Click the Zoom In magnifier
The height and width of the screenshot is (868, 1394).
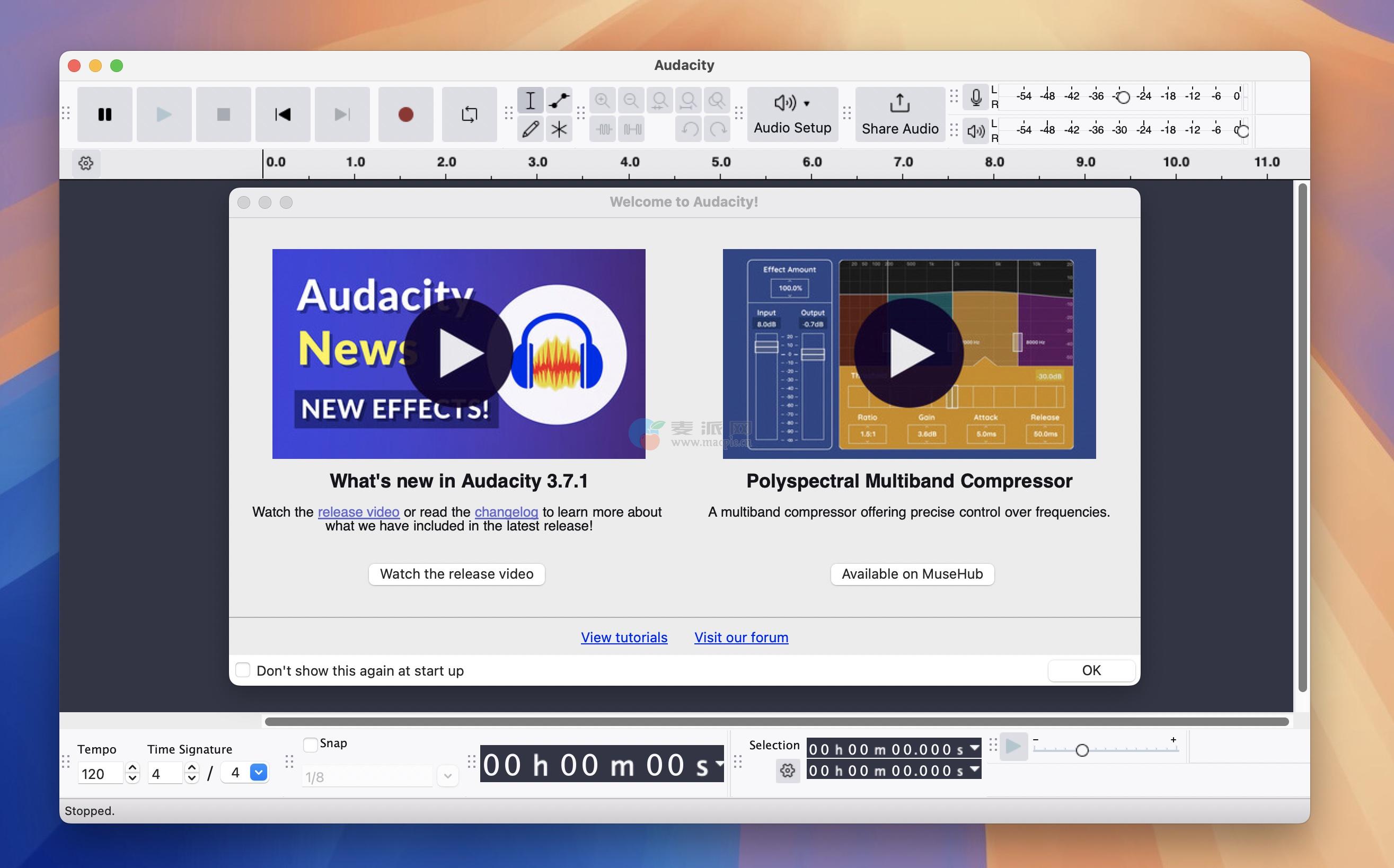(602, 101)
